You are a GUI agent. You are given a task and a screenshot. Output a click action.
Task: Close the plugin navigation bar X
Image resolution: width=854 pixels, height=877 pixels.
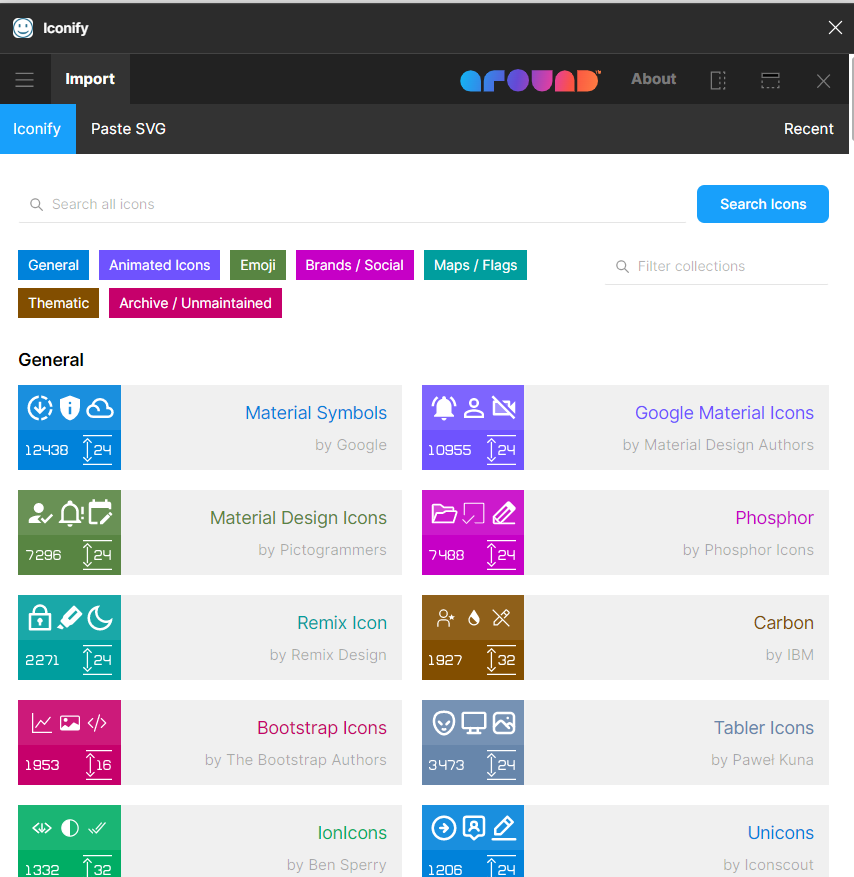[x=823, y=81]
